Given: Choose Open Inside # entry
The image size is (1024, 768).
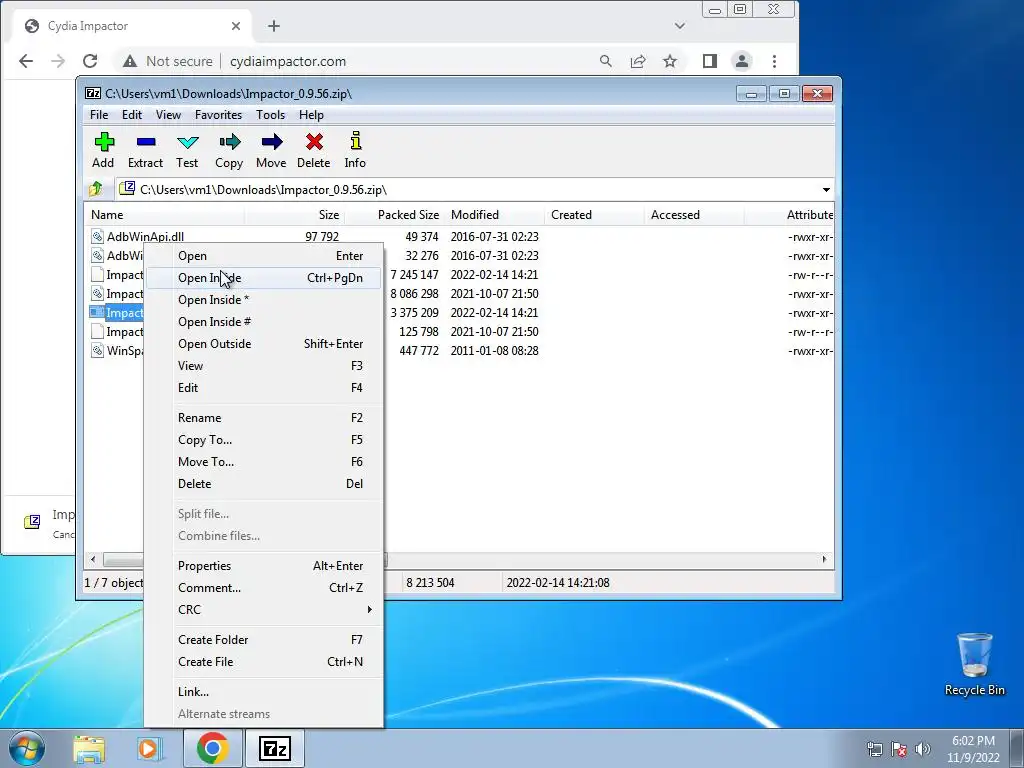Looking at the screenshot, I should (x=263, y=322).
